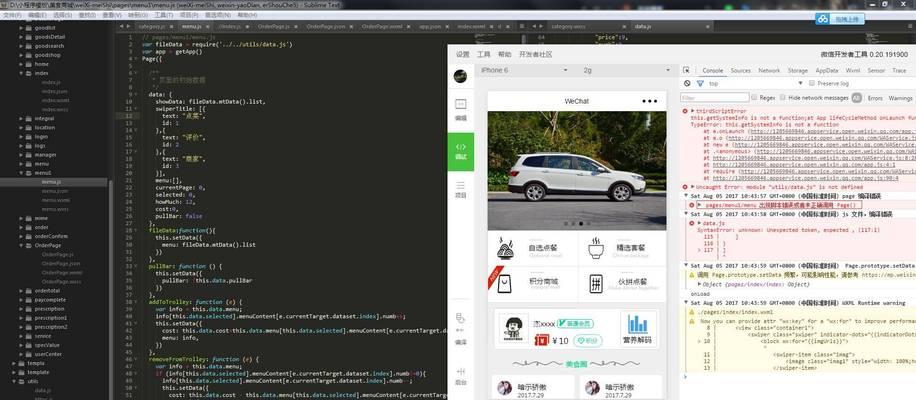The height and width of the screenshot is (400, 916).
Task: Open the 工具 menu in WeChat devtools
Action: [484, 54]
